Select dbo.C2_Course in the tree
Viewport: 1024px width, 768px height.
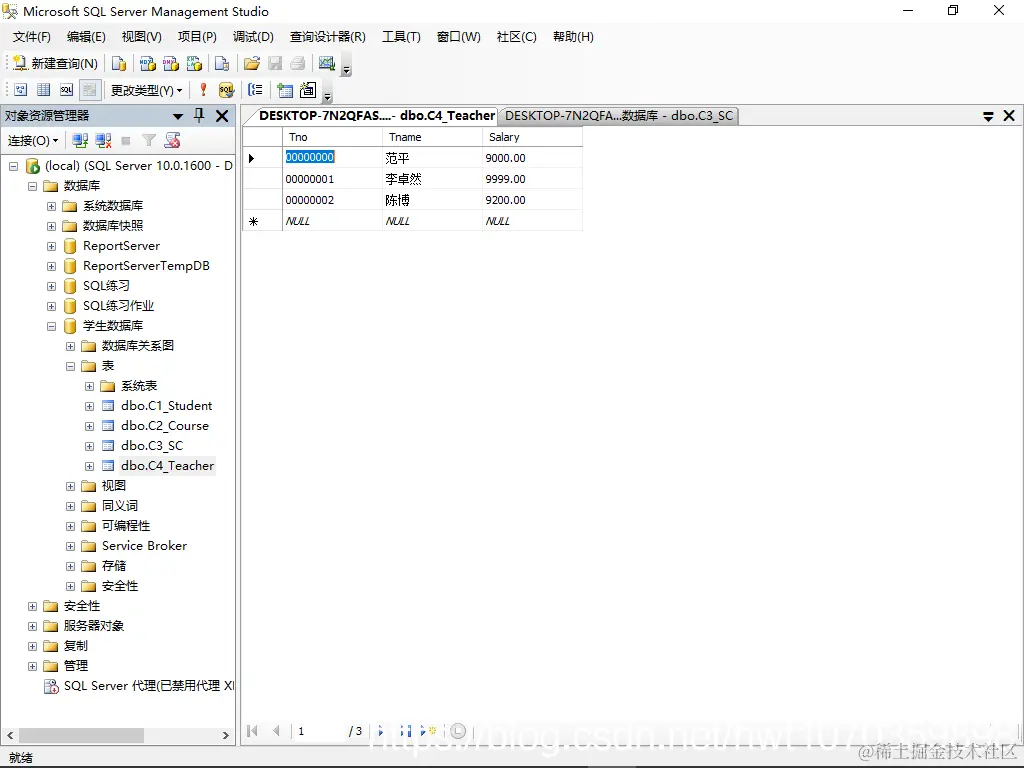point(165,426)
